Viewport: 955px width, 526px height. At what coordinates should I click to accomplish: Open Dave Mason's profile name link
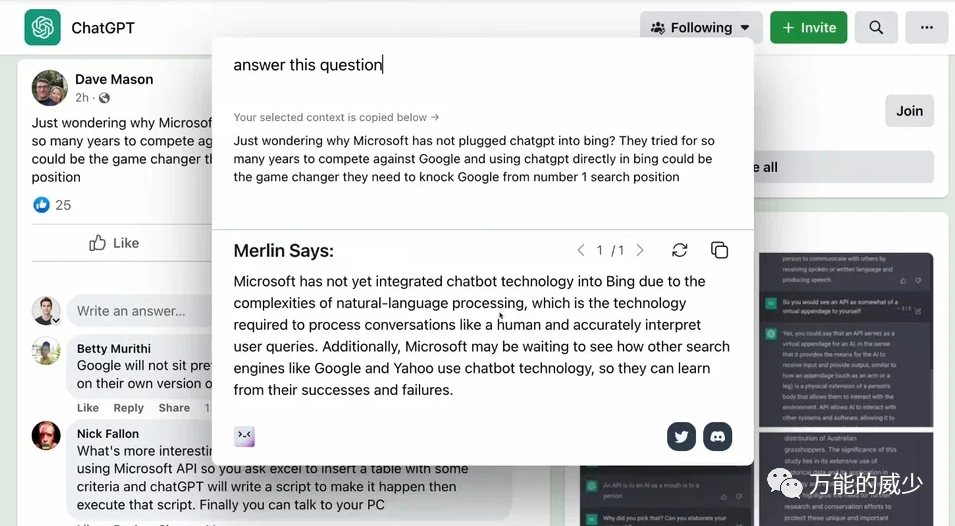coord(114,79)
